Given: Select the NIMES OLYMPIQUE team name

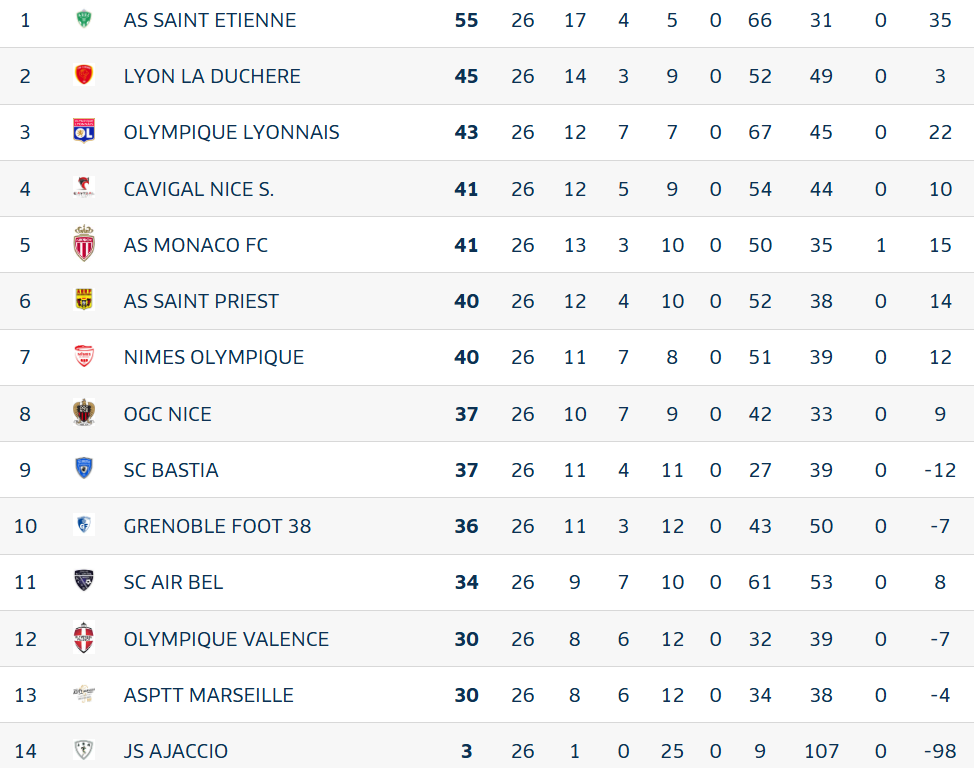Looking at the screenshot, I should (214, 357).
